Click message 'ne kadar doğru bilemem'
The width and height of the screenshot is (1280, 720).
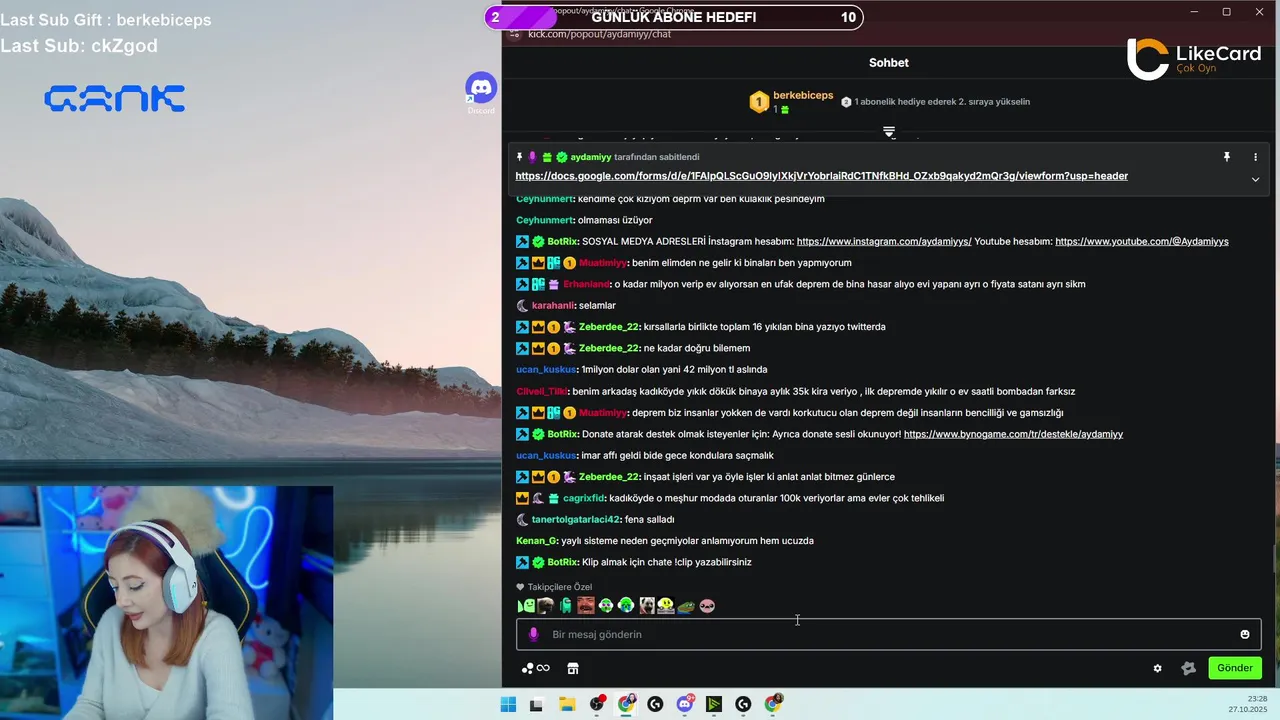point(697,348)
